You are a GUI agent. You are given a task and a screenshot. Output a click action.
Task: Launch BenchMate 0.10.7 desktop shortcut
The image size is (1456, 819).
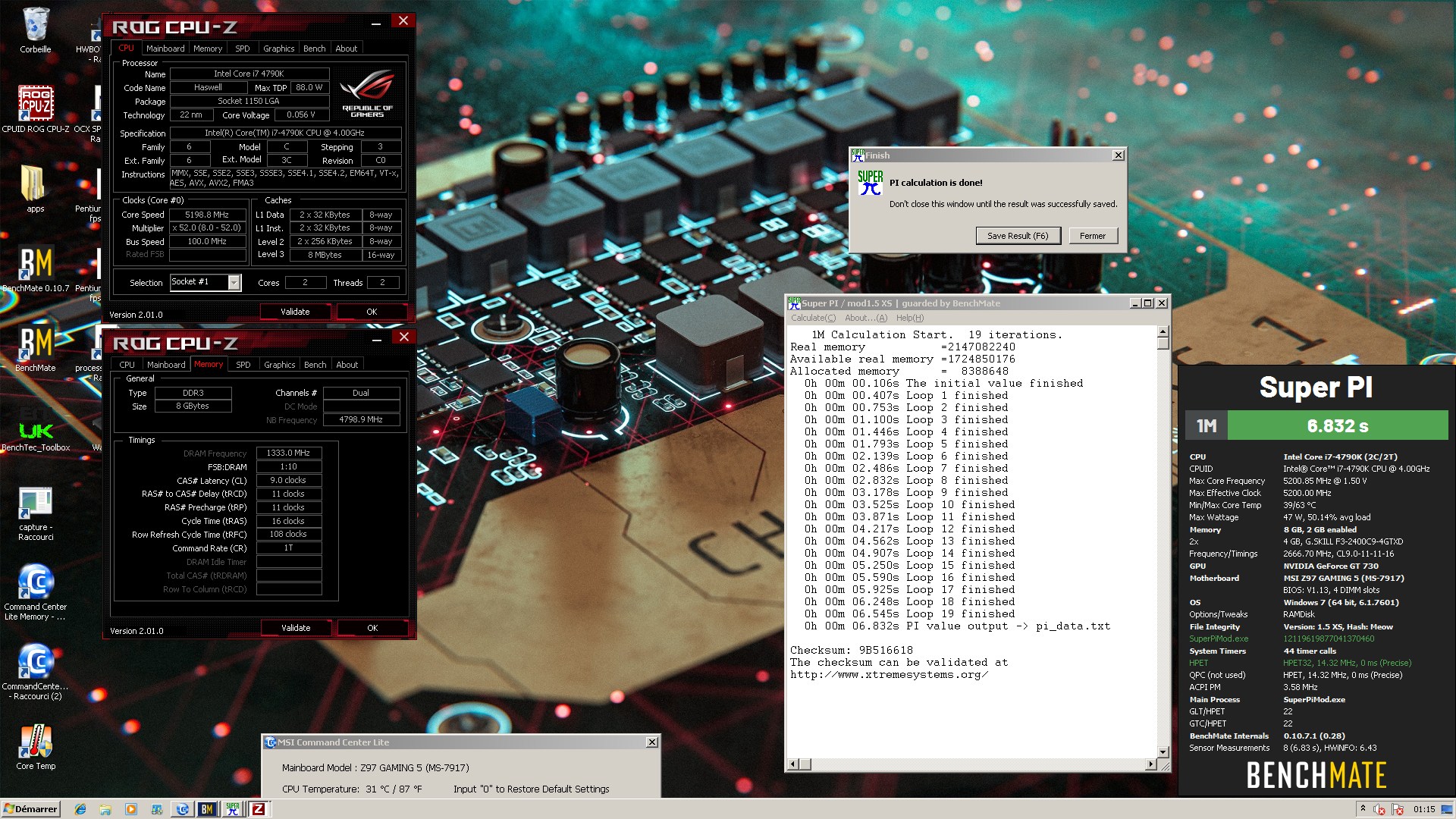point(35,268)
